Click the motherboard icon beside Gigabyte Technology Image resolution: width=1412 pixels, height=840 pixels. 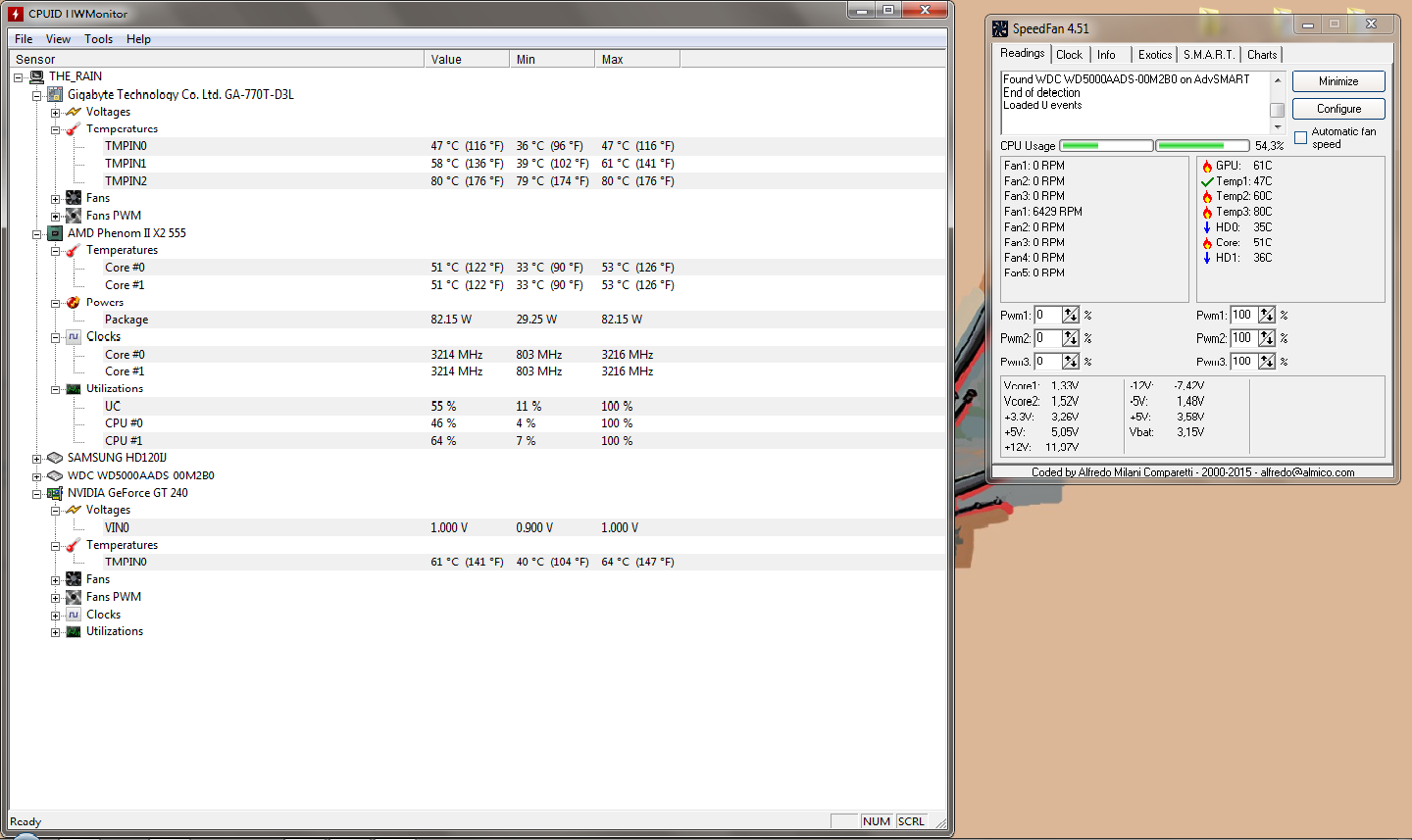[55, 95]
